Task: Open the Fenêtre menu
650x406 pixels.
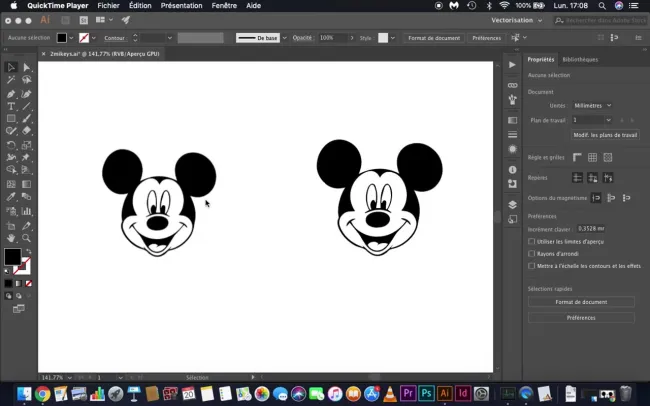Action: tap(224, 6)
